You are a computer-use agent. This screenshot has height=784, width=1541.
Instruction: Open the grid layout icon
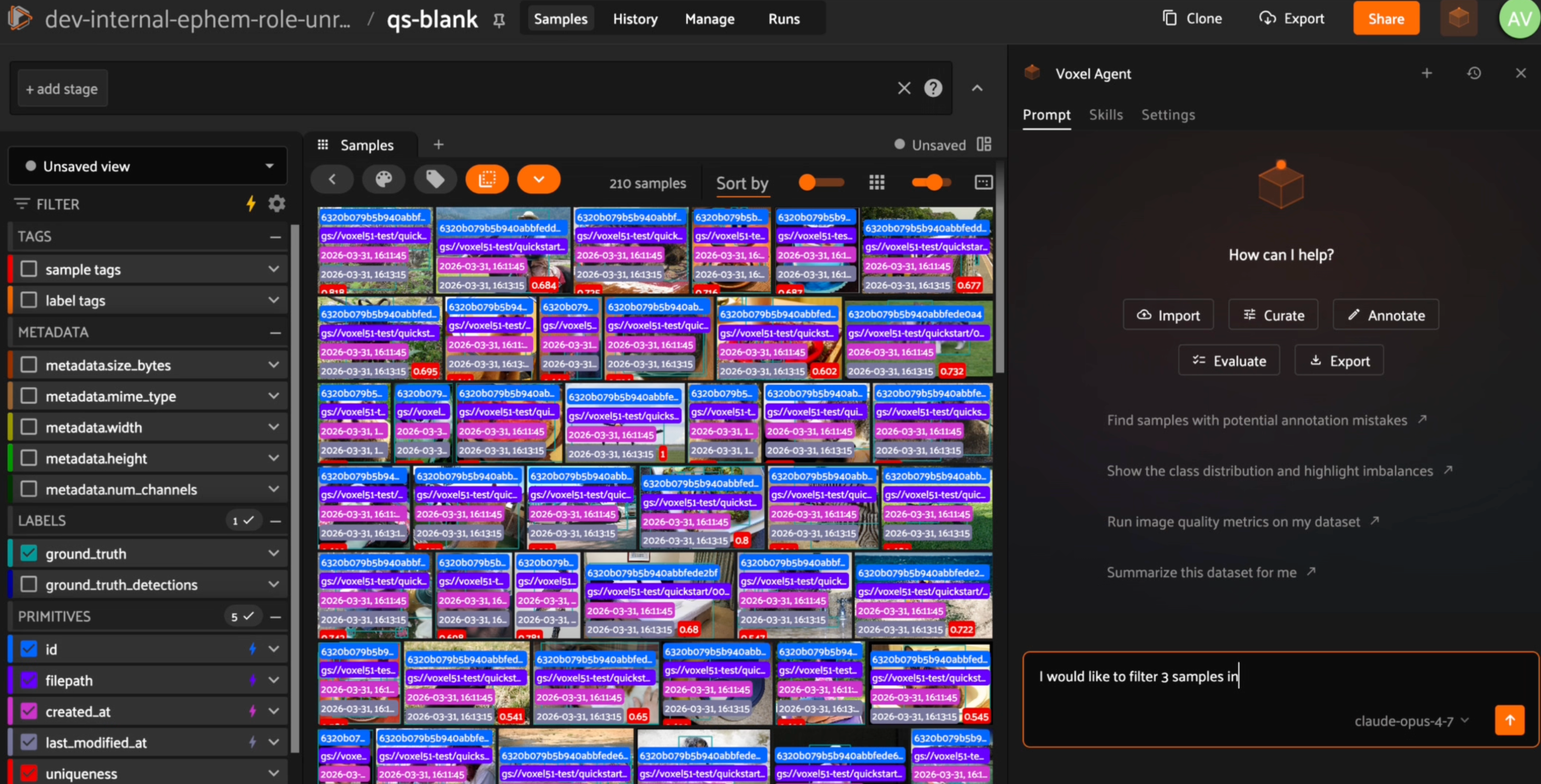tap(877, 182)
